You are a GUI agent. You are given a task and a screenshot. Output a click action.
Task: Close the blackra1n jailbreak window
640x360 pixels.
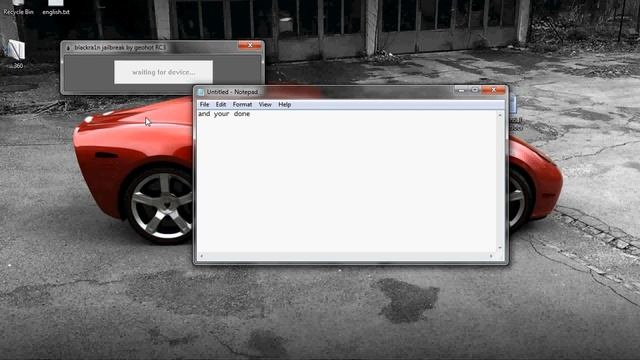tap(250, 45)
